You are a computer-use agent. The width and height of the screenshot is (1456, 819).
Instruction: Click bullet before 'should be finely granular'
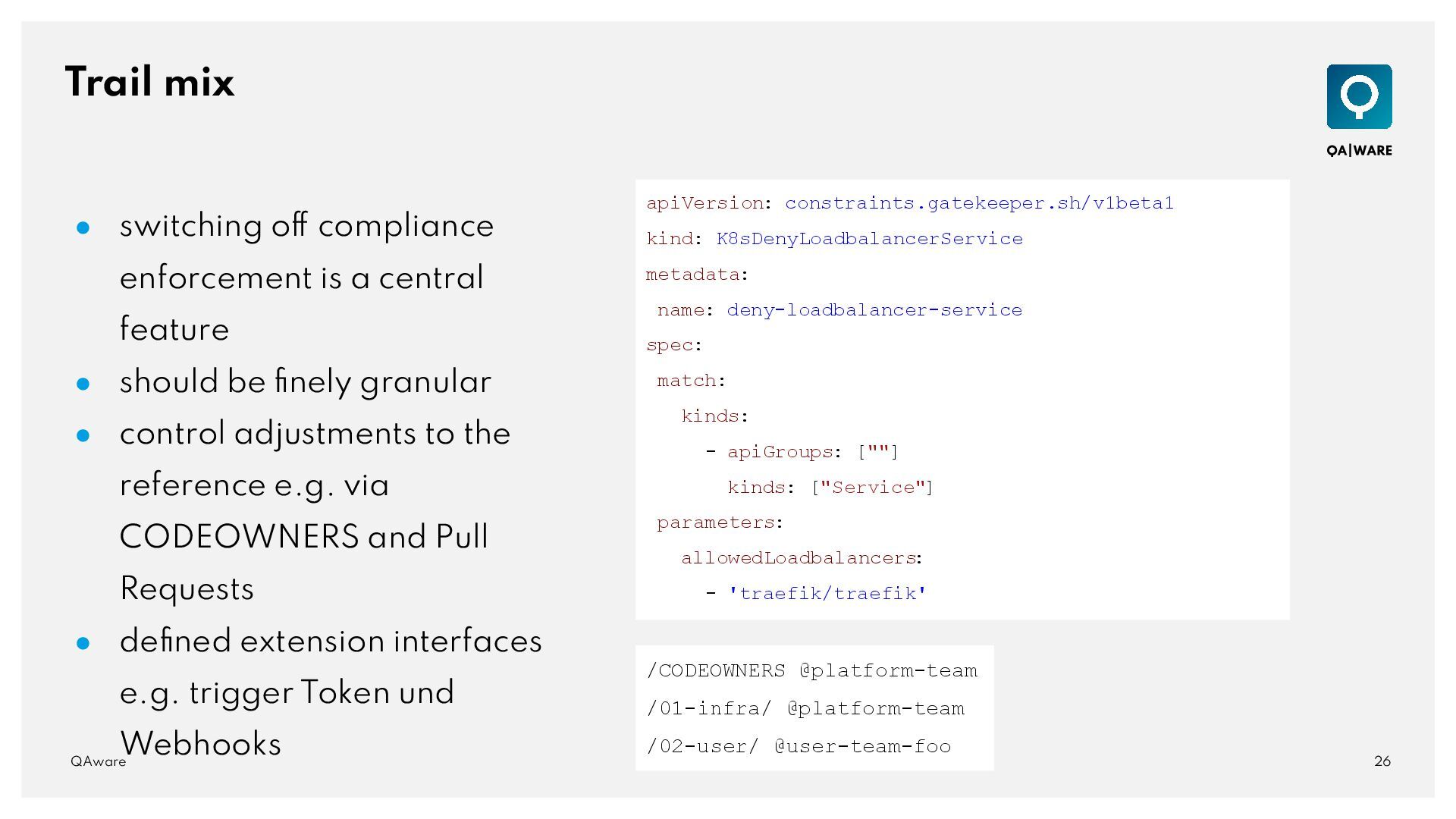pos(83,384)
